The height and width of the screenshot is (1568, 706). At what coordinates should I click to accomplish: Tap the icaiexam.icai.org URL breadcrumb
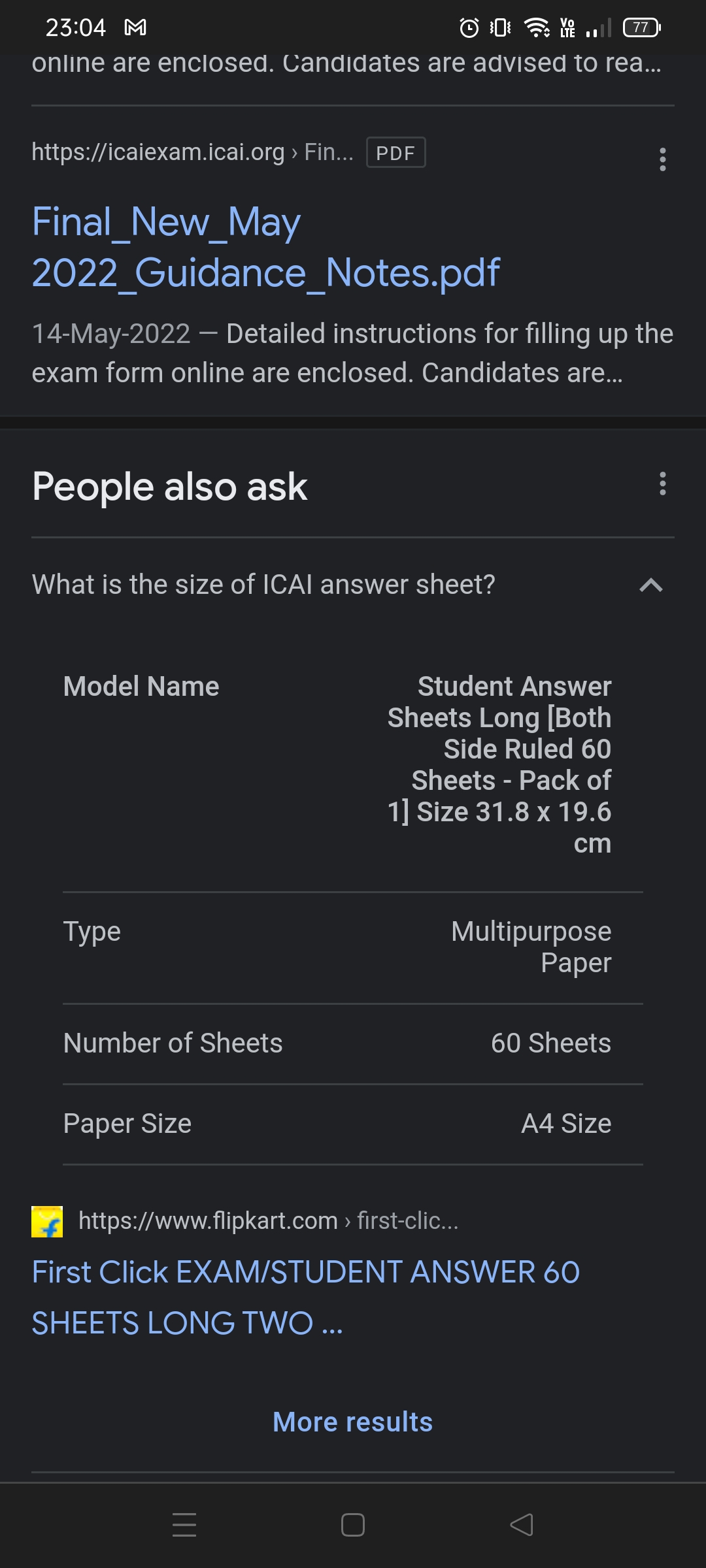[x=192, y=152]
